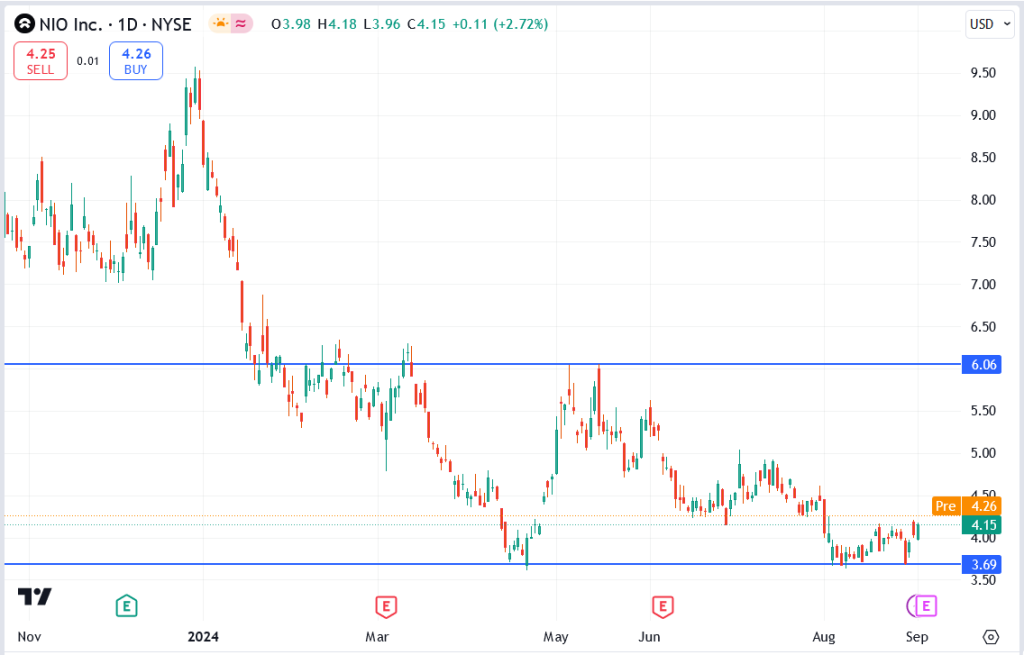Click the red earnings E marker near Jun

663,606
